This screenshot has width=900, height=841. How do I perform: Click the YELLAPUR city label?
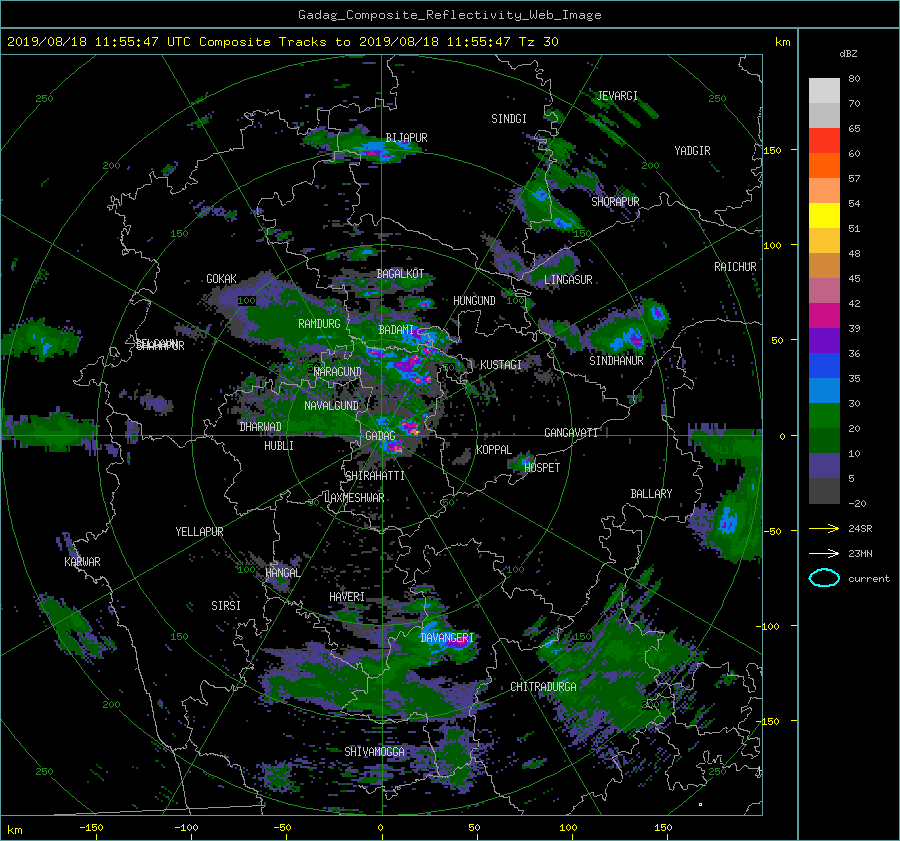click(x=199, y=532)
